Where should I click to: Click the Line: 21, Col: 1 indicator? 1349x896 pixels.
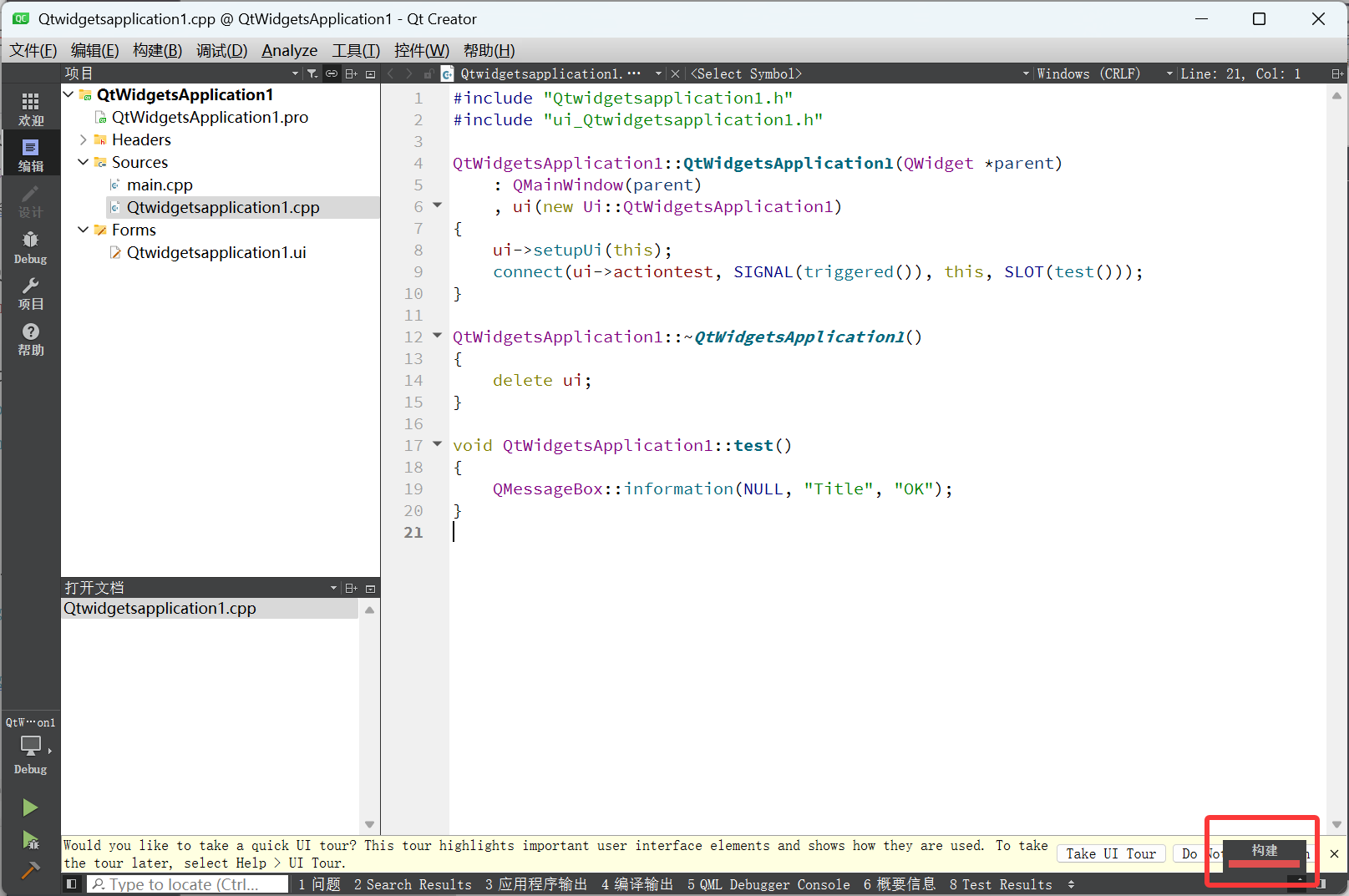click(x=1240, y=73)
